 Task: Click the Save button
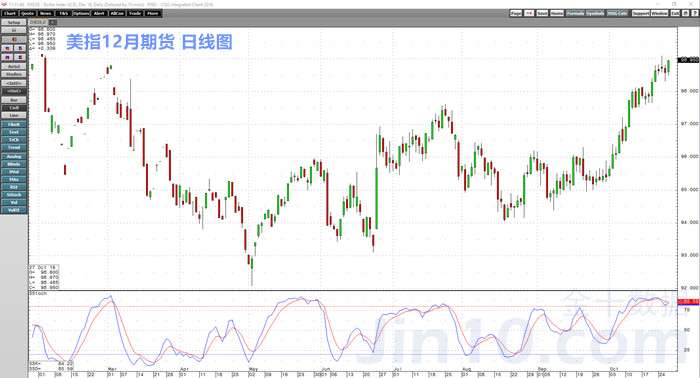[542, 13]
